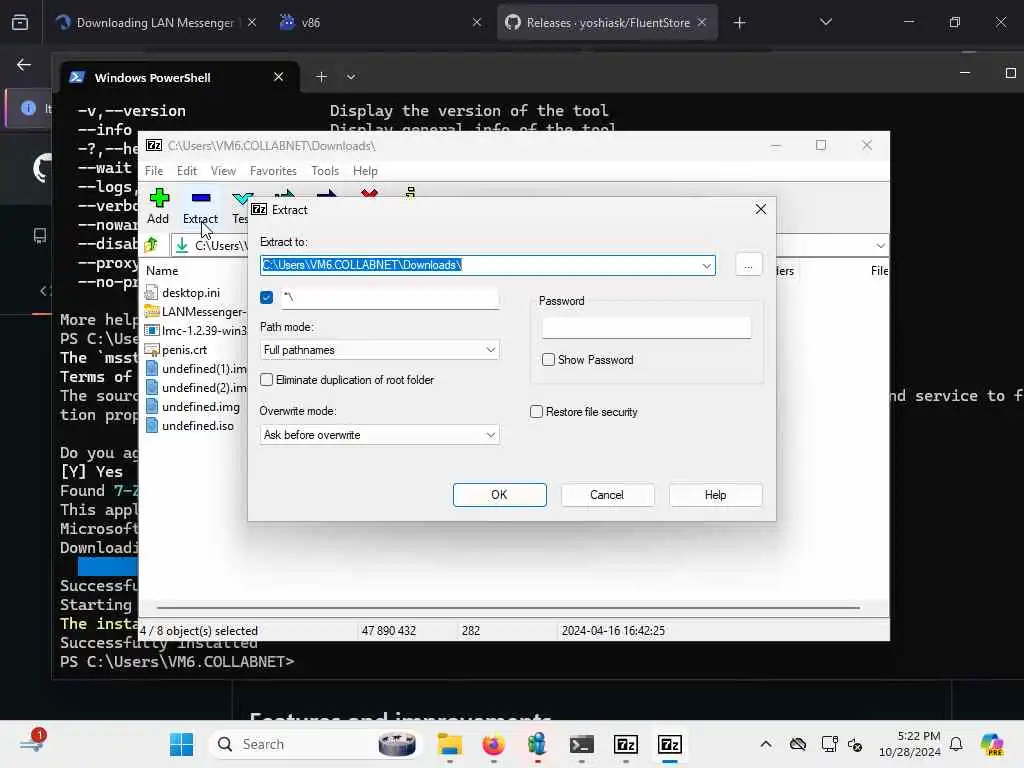Show hidden system tray icons
The height and width of the screenshot is (768, 1024).
pos(766,744)
